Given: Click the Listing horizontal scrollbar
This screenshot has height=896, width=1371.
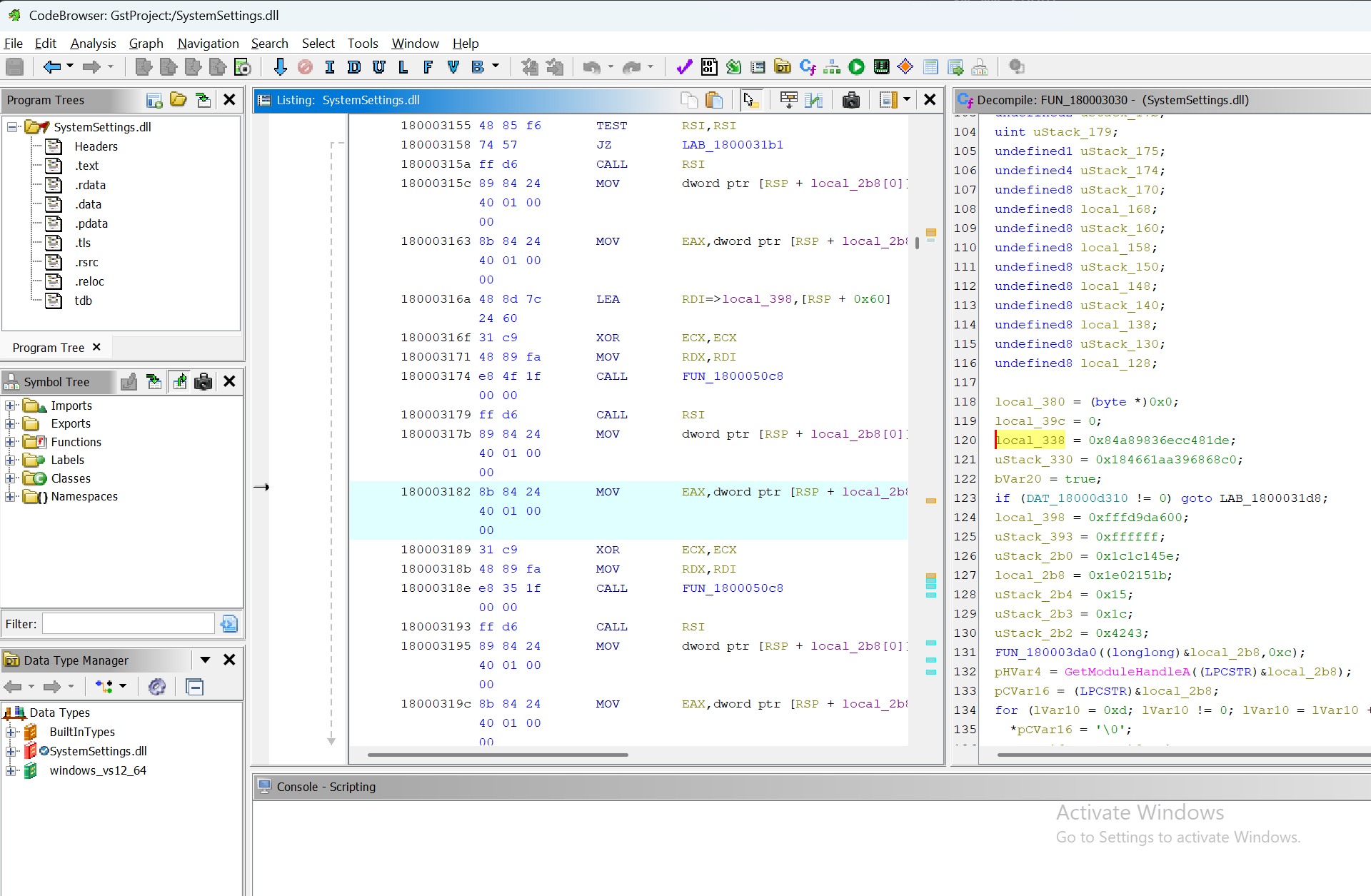Looking at the screenshot, I should 498,755.
